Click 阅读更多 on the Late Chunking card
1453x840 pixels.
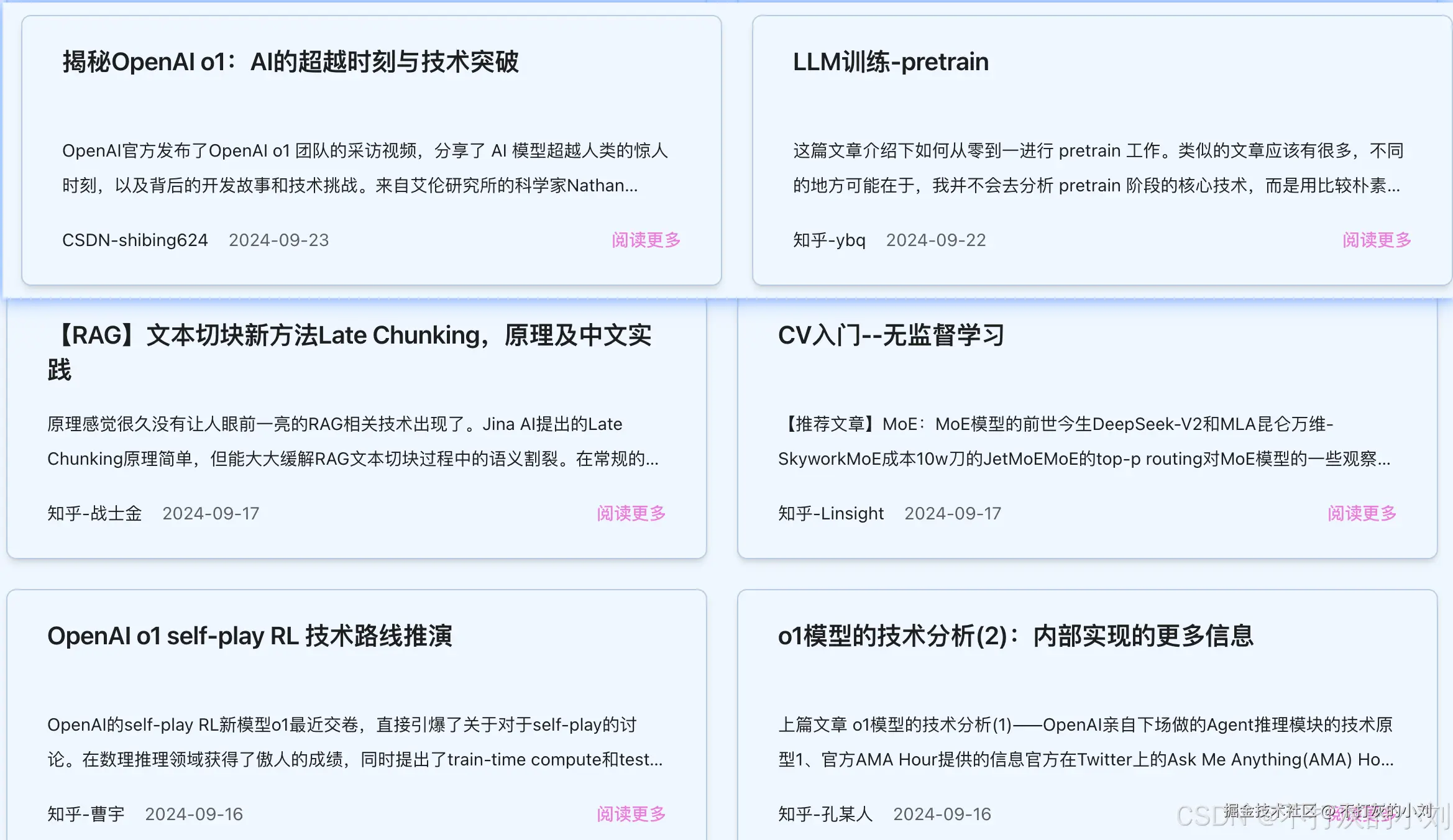631,514
